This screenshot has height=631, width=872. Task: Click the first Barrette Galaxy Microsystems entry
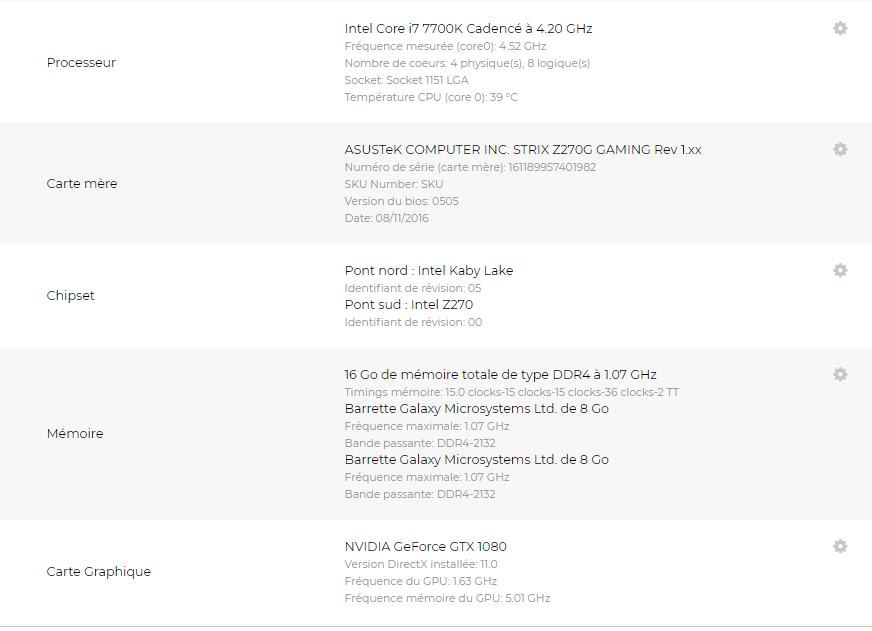477,409
